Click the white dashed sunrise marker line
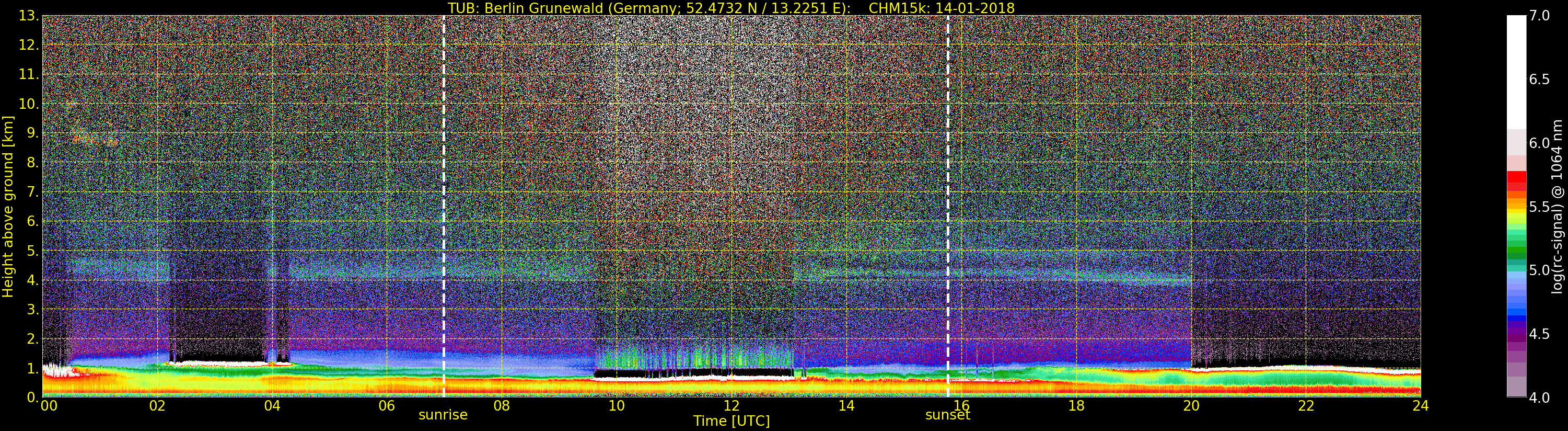Image resolution: width=1568 pixels, height=431 pixels. tap(444, 206)
